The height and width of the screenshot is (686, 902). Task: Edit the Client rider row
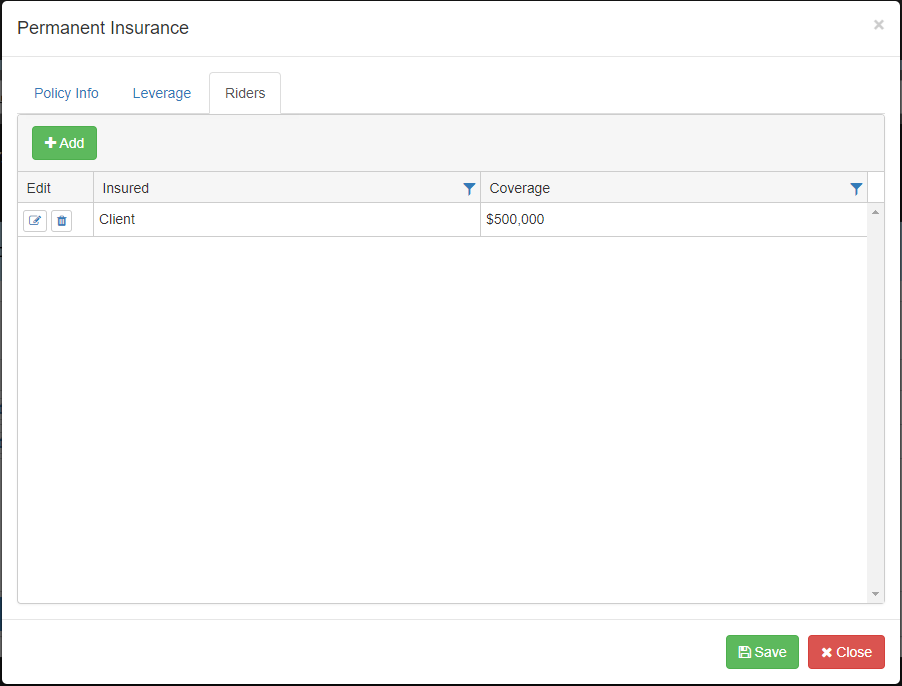(x=35, y=221)
